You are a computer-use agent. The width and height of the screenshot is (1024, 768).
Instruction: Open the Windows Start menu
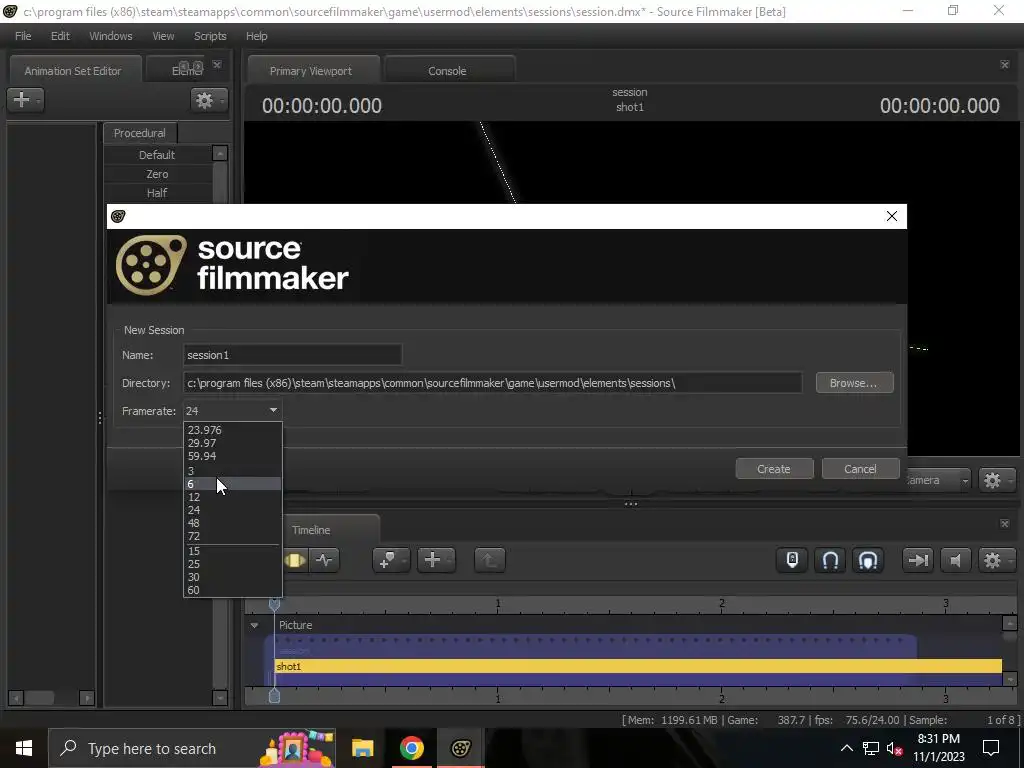coord(24,748)
